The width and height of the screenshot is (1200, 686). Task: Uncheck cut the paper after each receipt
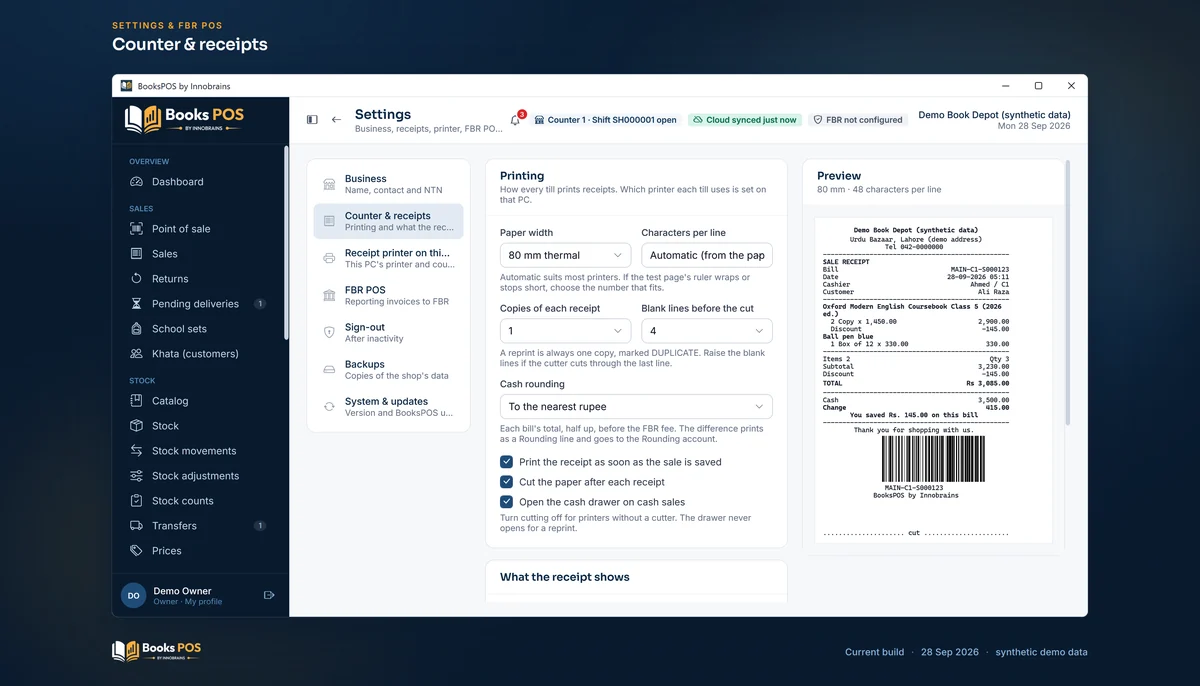[x=507, y=482]
